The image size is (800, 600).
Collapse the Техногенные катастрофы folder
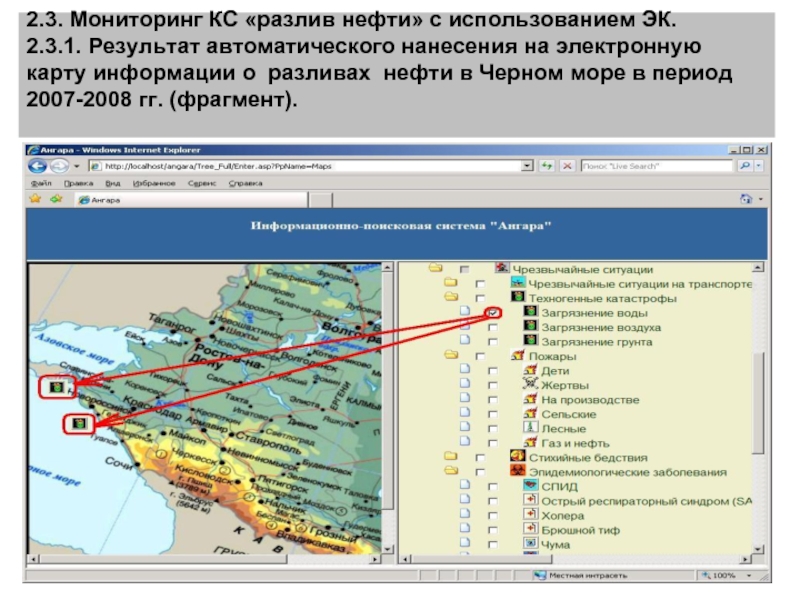click(451, 298)
